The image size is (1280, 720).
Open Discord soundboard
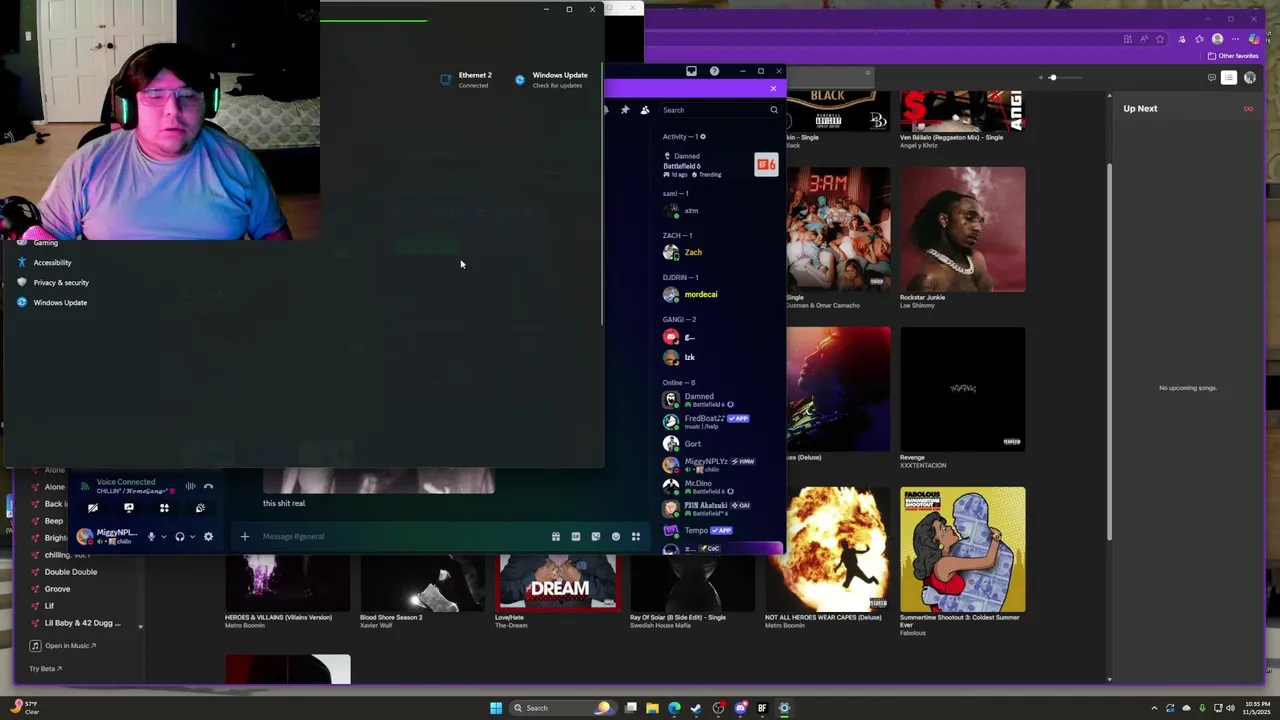click(x=200, y=508)
